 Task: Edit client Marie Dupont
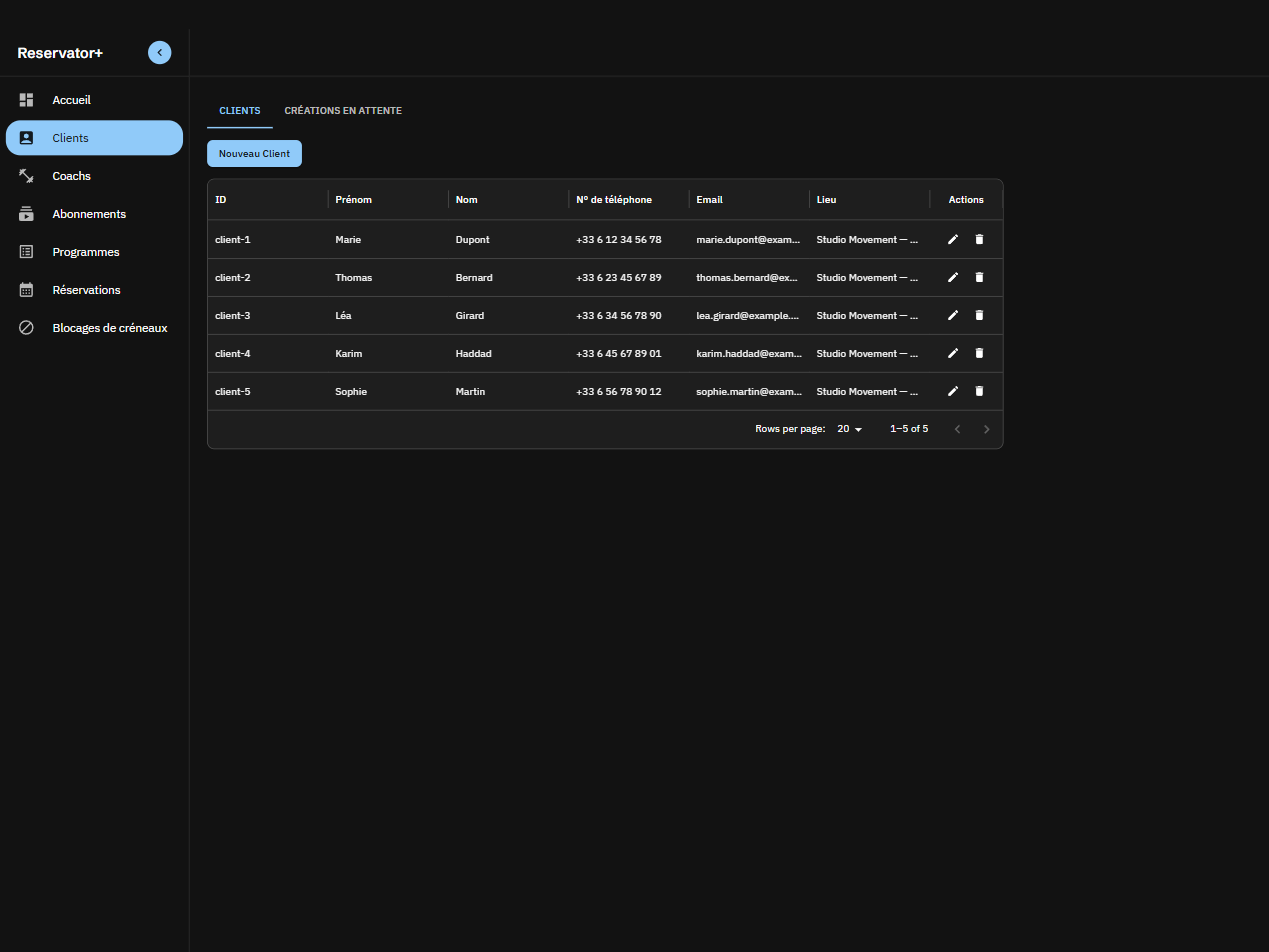coord(953,240)
